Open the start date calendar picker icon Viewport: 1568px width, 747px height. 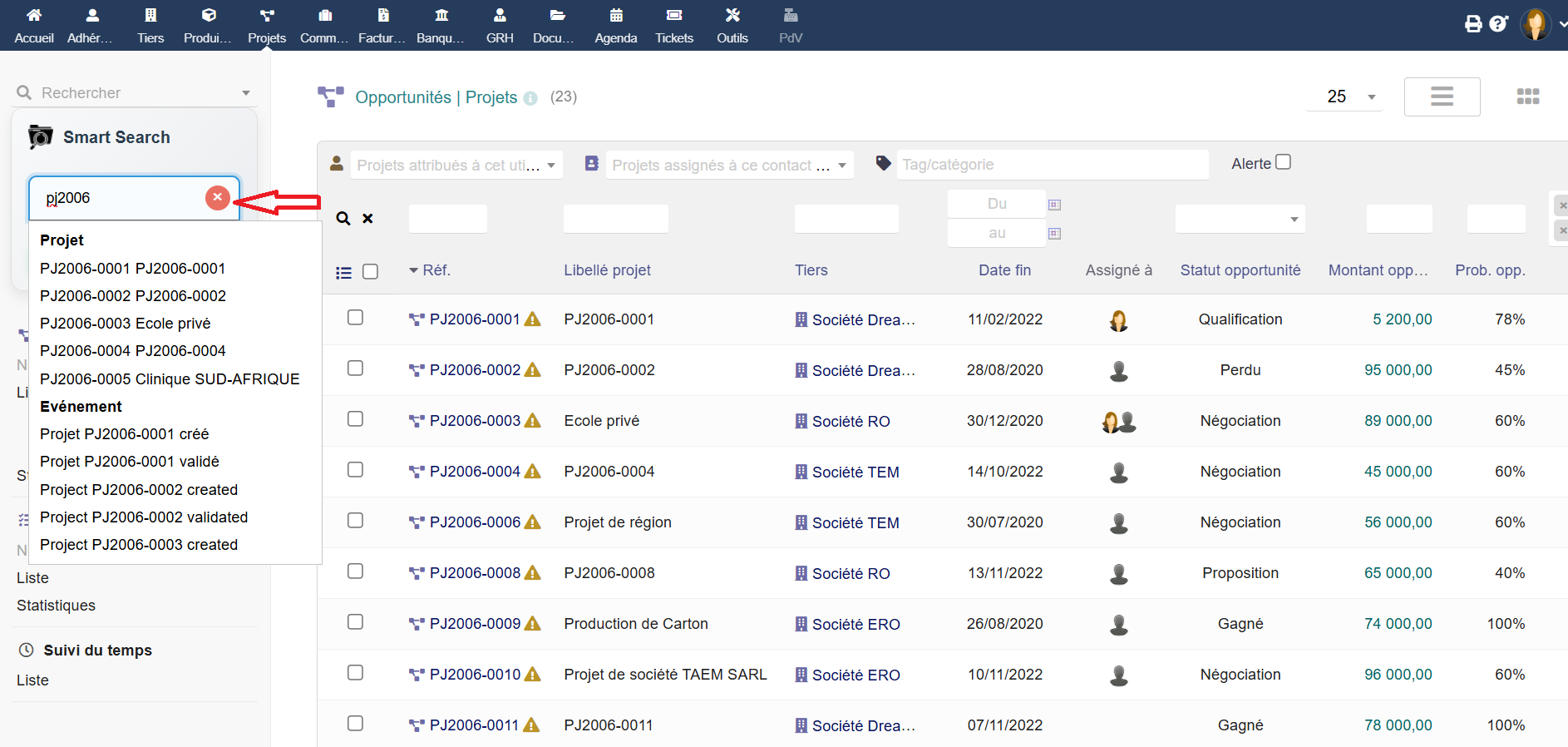(x=1054, y=205)
